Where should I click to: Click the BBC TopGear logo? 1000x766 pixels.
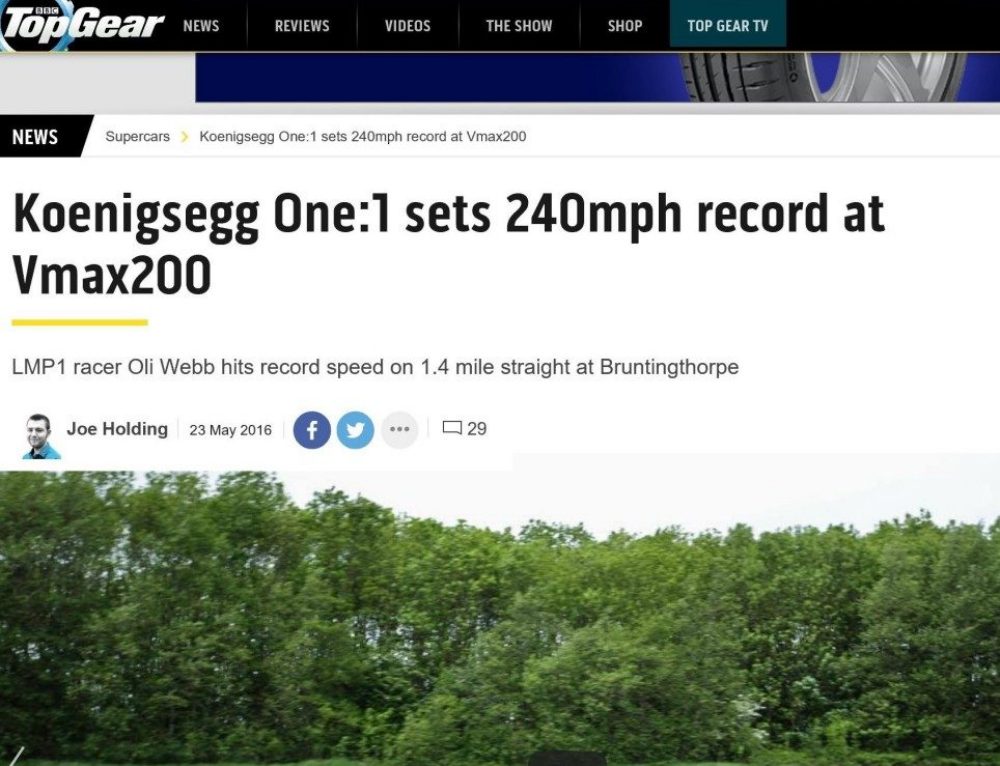pos(82,26)
